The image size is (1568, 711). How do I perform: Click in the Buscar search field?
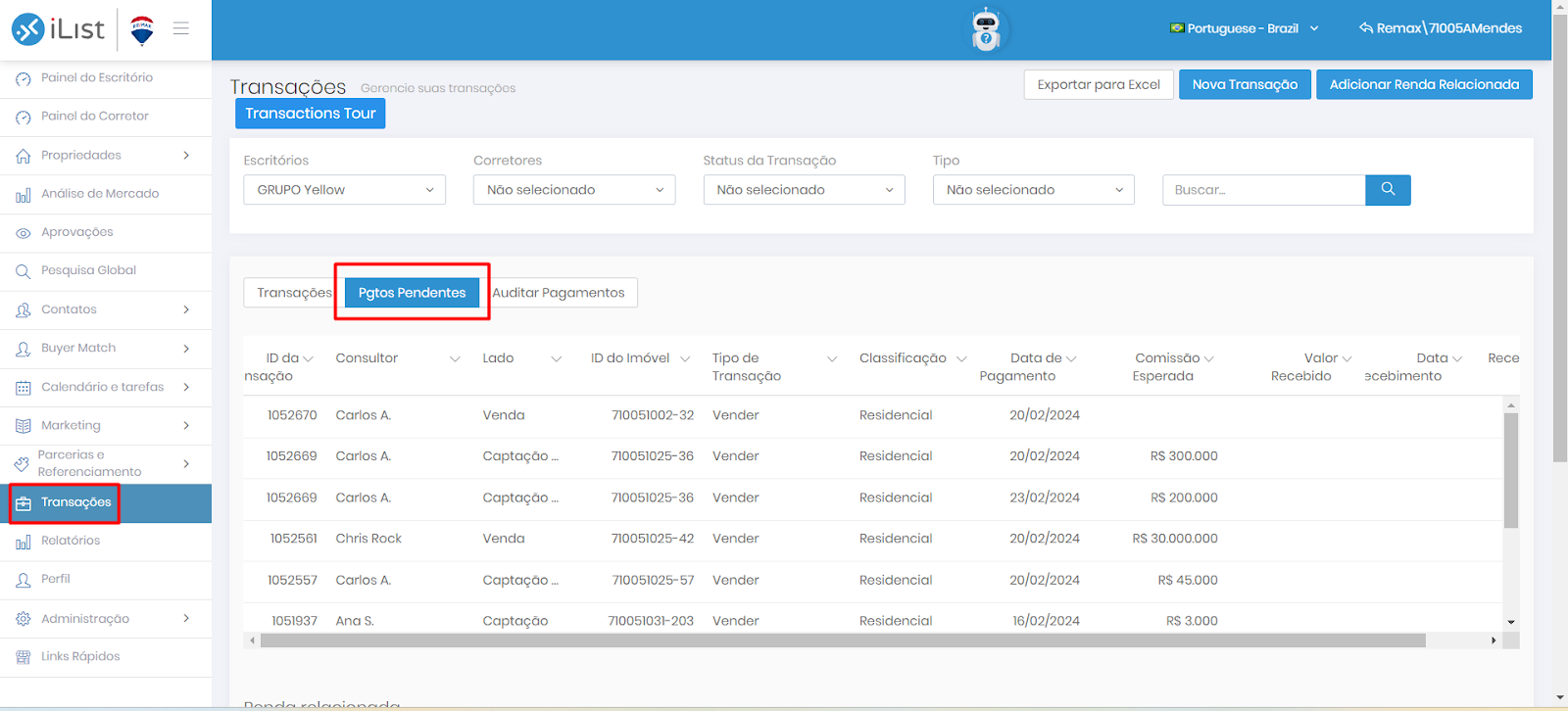pos(1263,190)
